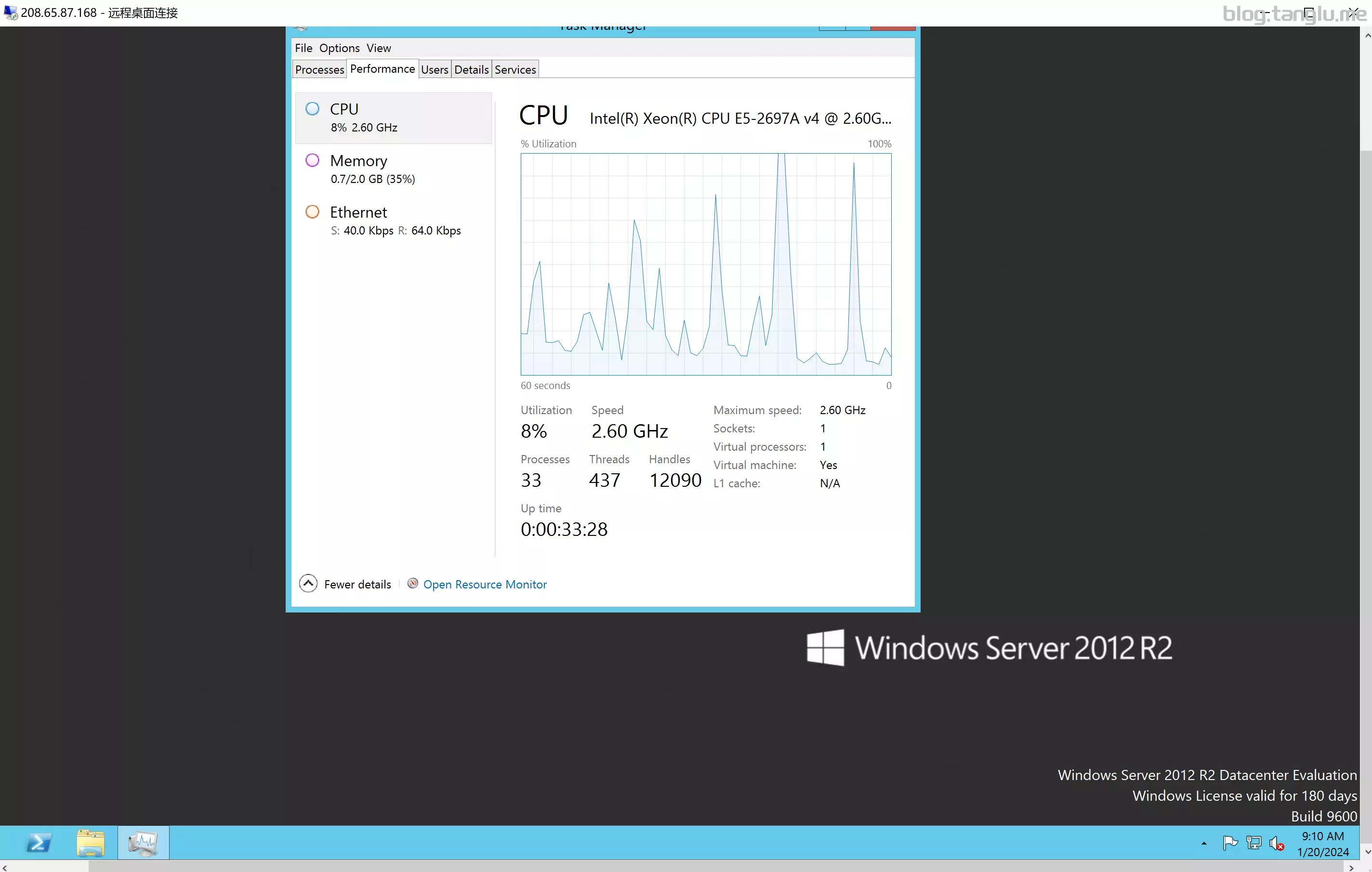This screenshot has height=872, width=1372.
Task: Click remote desktop connection title icon
Action: tap(10, 12)
